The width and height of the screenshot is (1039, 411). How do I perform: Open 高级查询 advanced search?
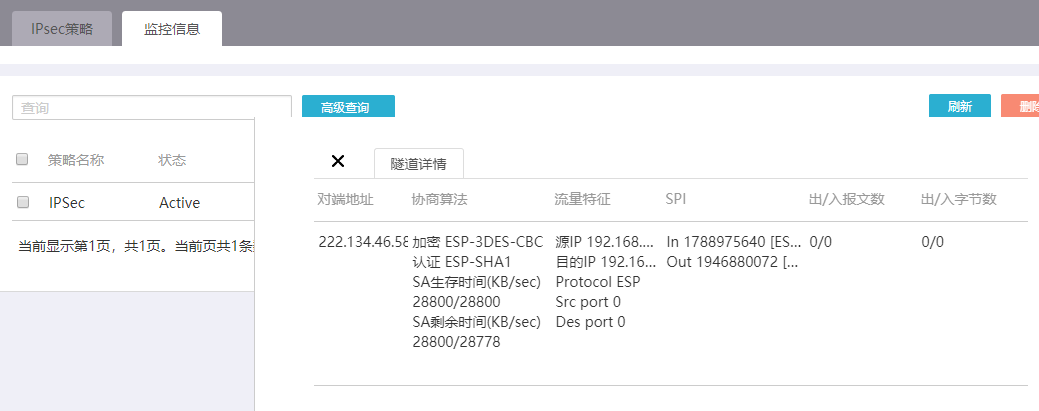click(348, 107)
